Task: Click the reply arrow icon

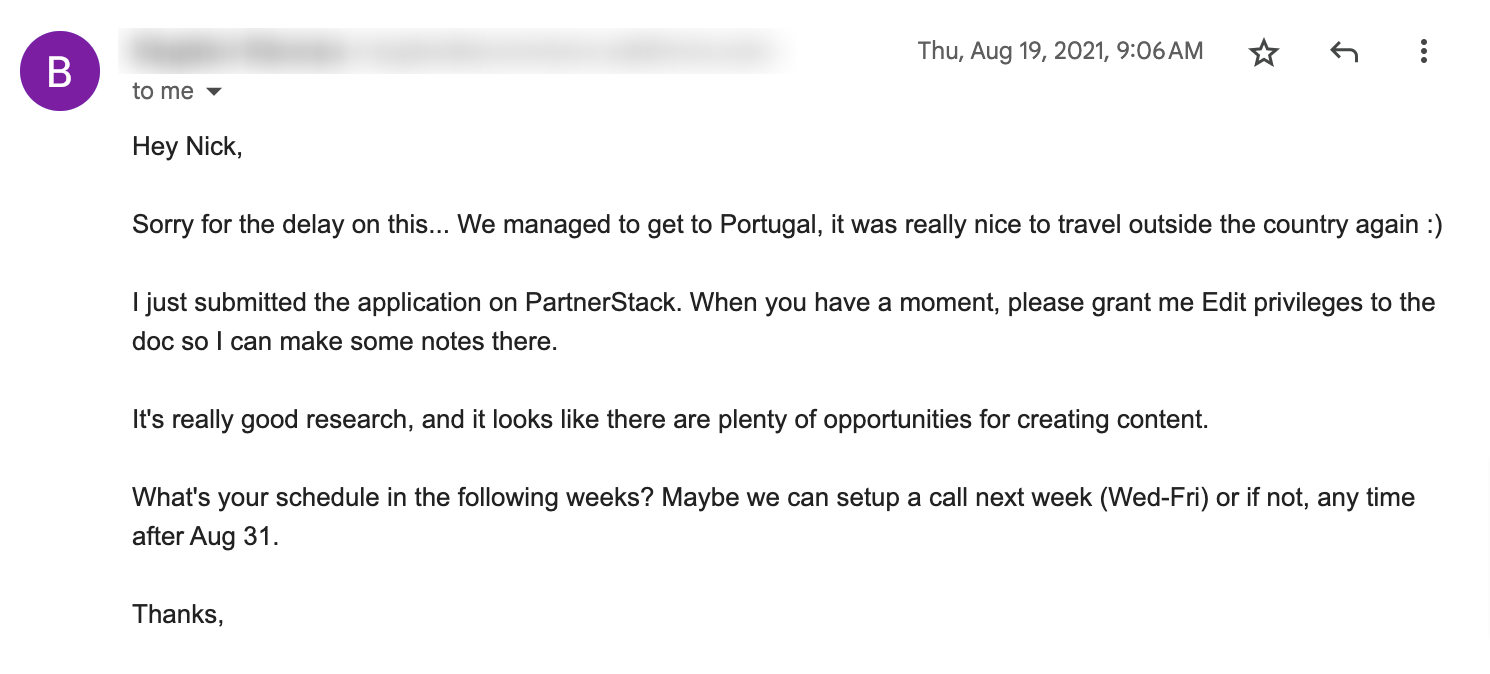Action: click(x=1344, y=52)
